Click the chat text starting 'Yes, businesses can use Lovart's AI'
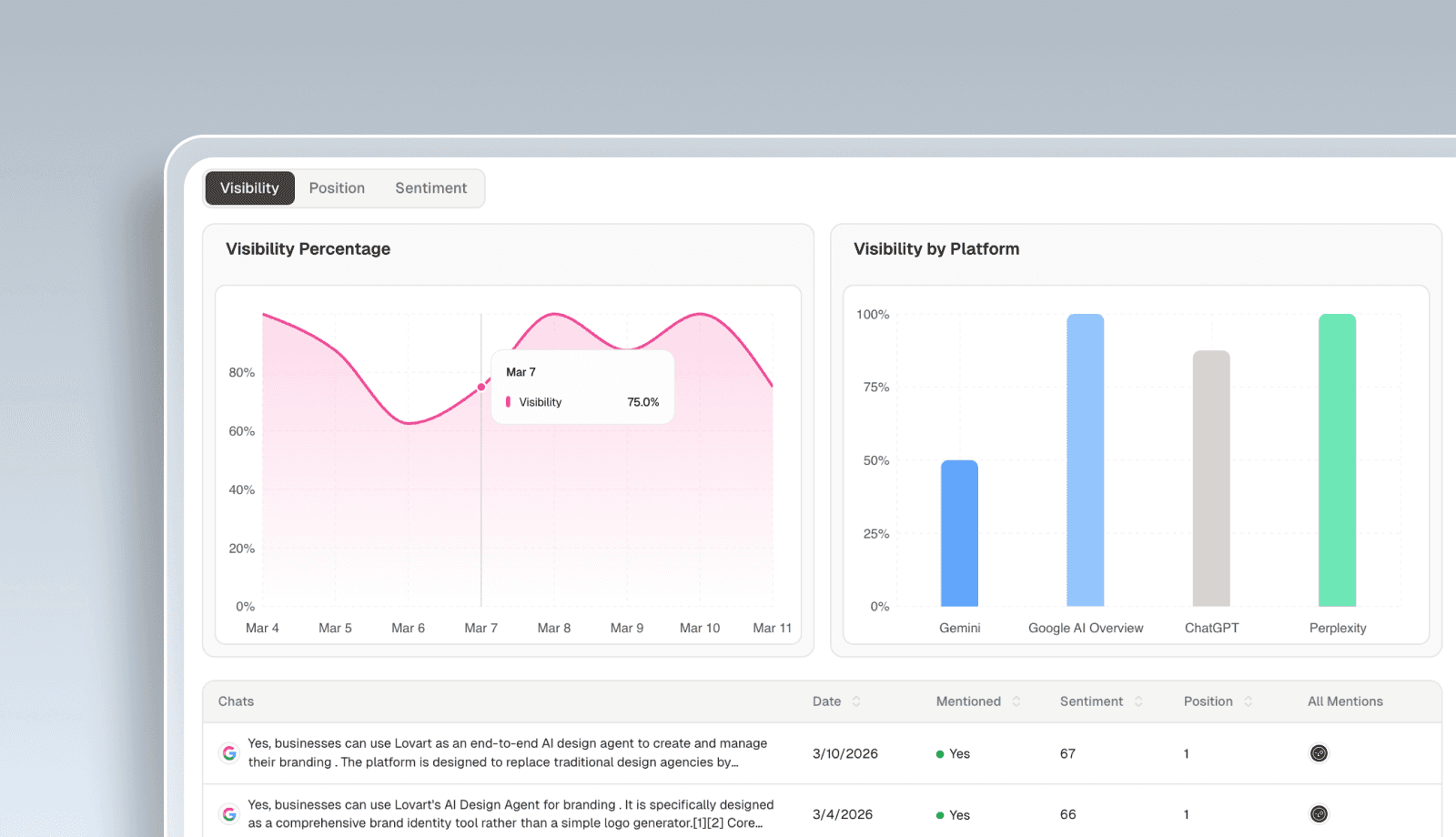This screenshot has width=1456, height=837. tap(511, 814)
